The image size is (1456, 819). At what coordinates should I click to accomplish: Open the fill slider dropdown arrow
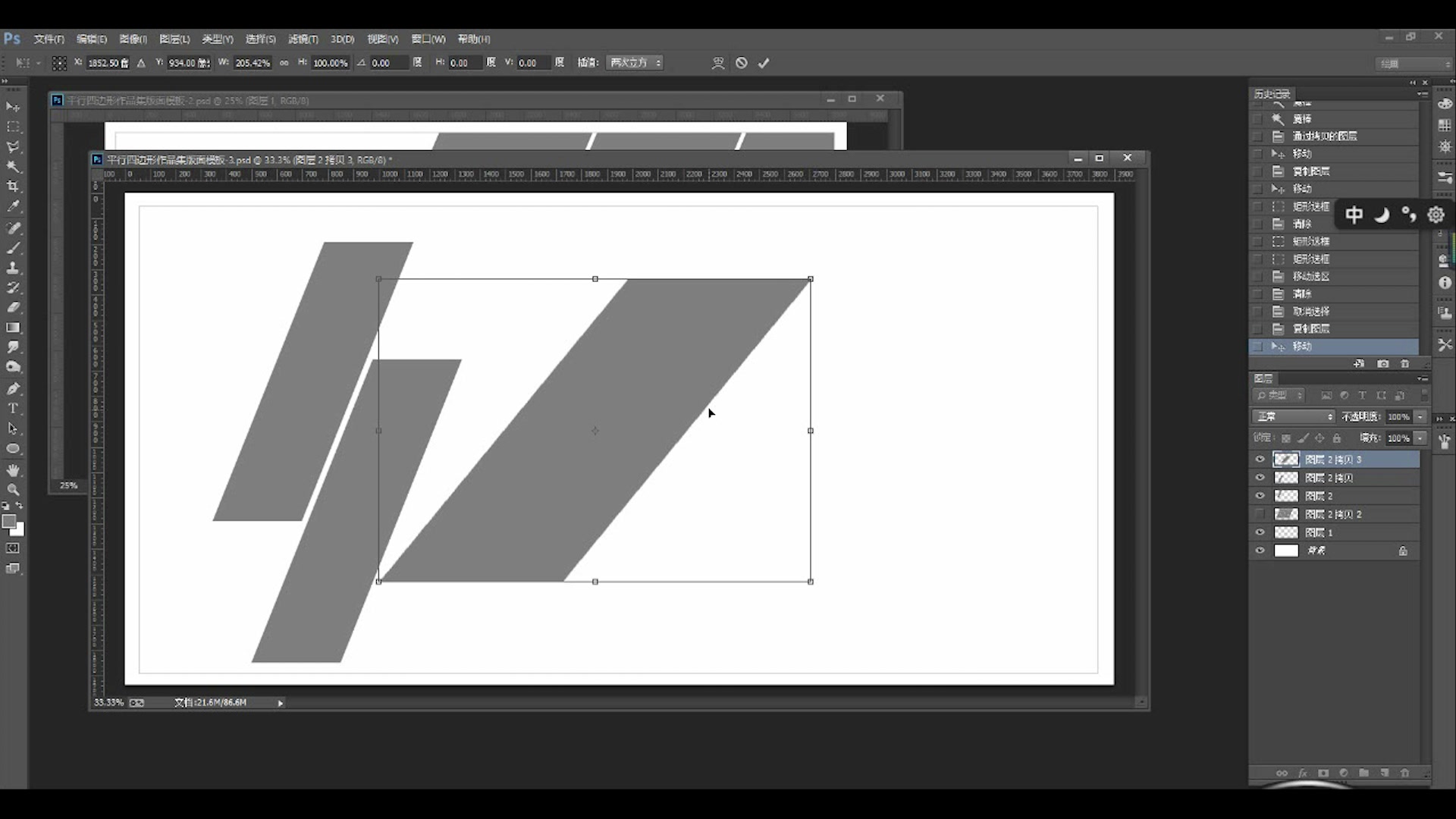coord(1420,438)
